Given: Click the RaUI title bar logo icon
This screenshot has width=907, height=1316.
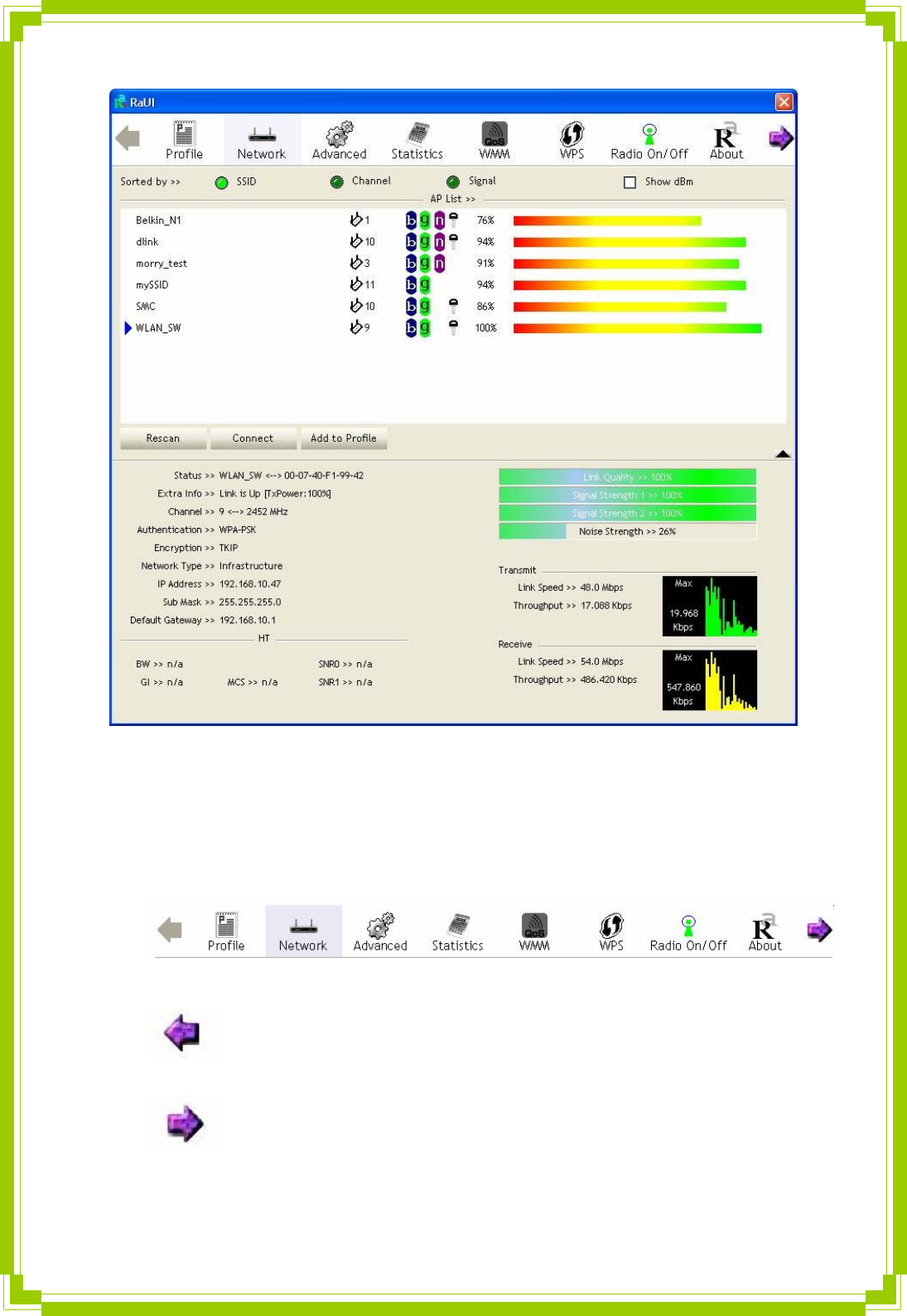Looking at the screenshot, I should click(x=120, y=102).
